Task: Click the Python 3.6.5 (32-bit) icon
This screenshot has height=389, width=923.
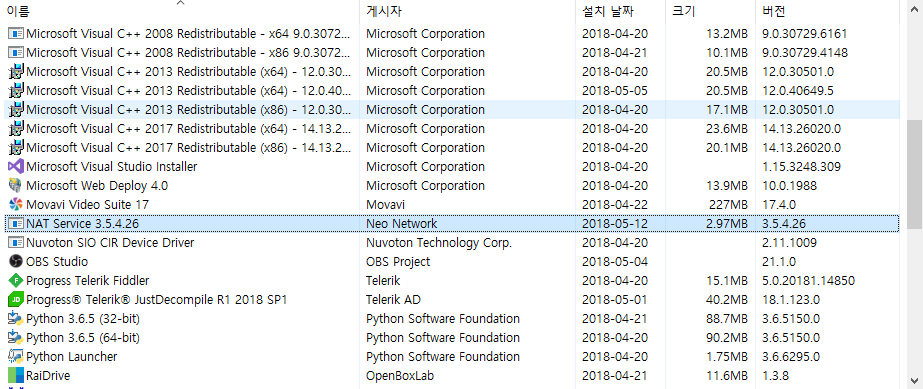Action: 16,318
